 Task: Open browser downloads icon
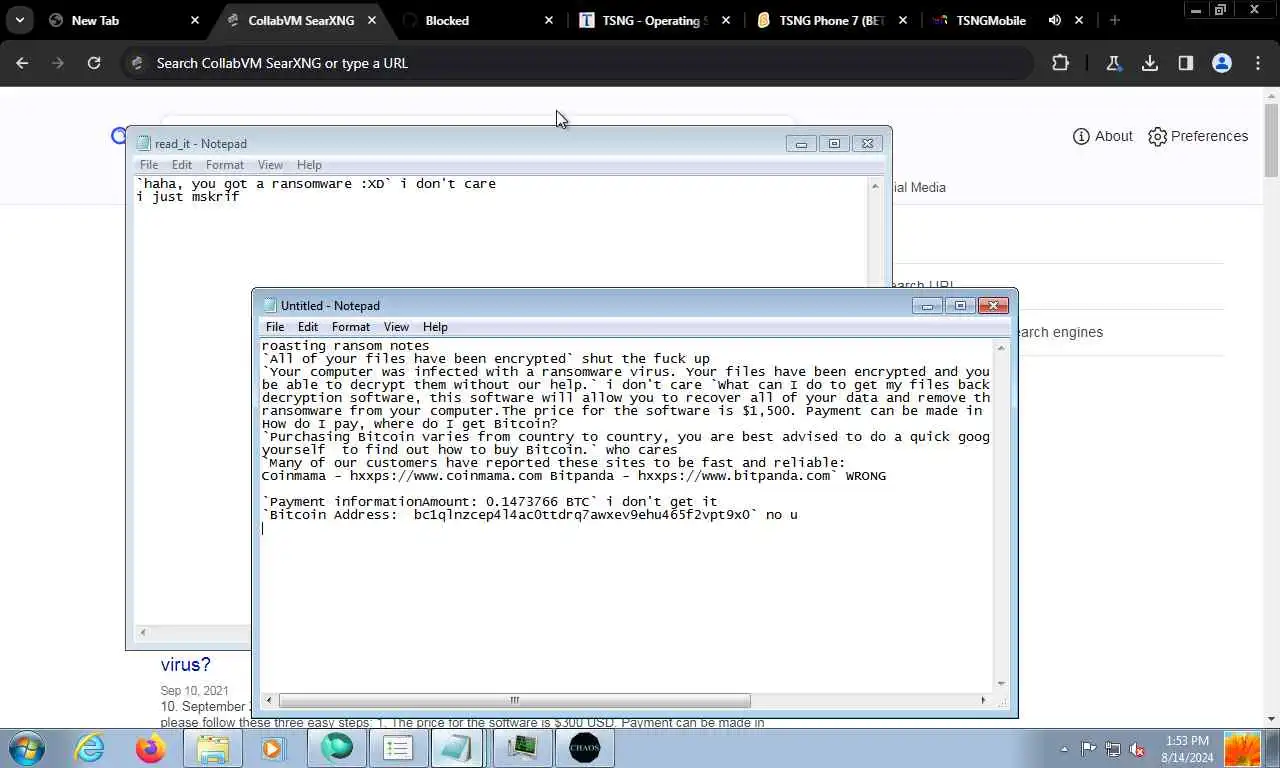click(x=1150, y=63)
